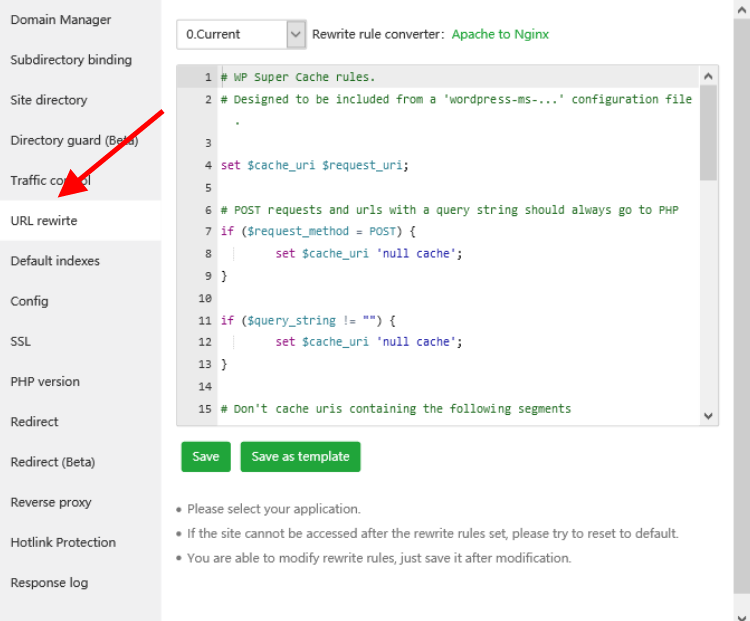The image size is (750, 621).
Task: Click Save as template button
Action: (x=300, y=457)
